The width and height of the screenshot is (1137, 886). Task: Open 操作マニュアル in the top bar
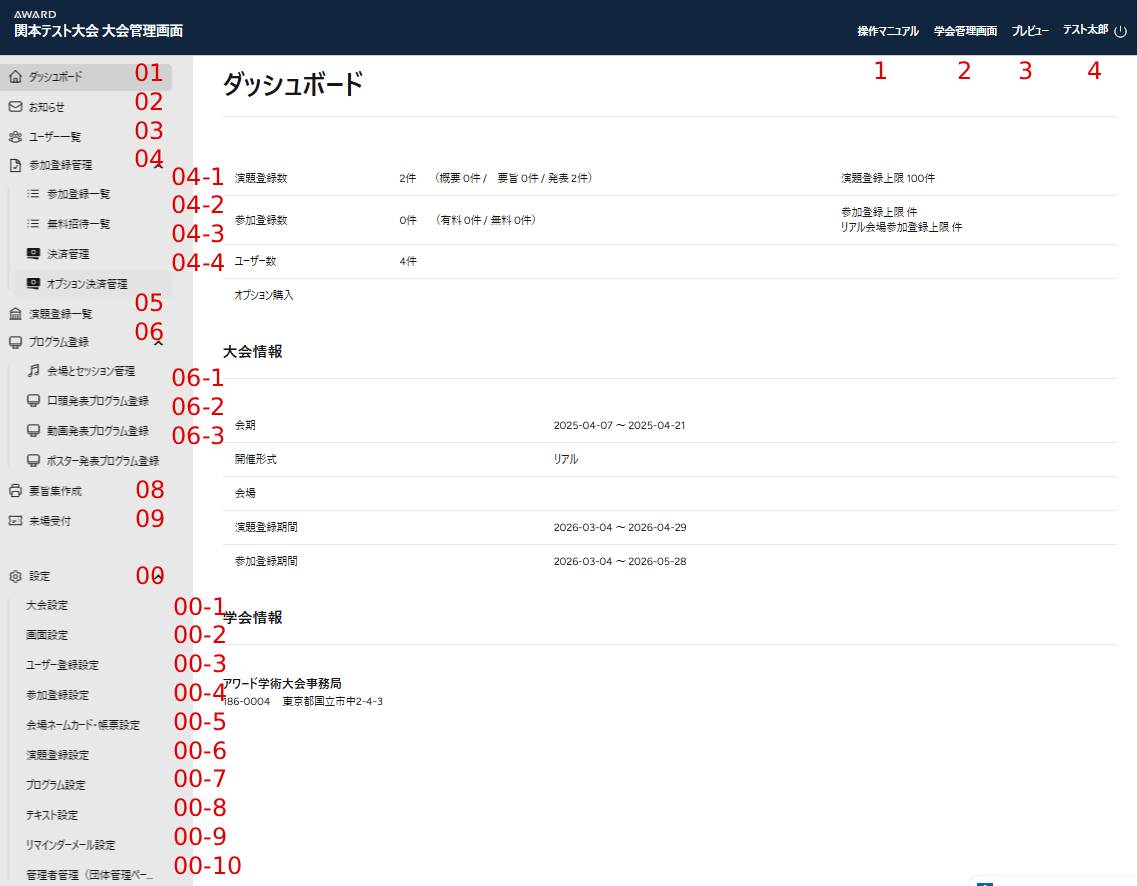pos(887,32)
